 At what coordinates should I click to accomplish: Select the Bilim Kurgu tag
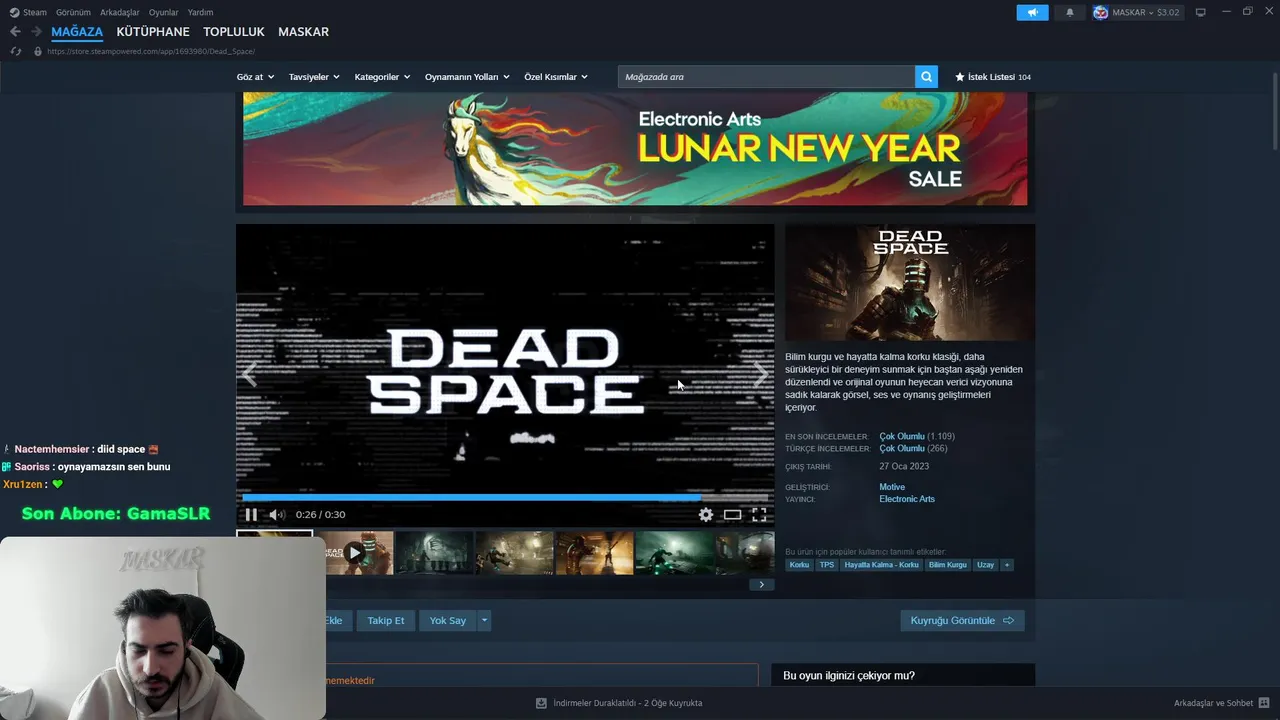(948, 565)
